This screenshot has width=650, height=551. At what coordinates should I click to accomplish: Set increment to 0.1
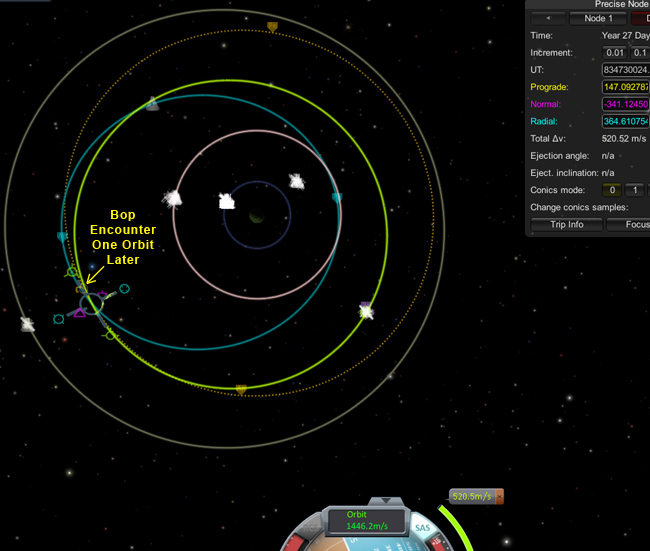coord(640,53)
